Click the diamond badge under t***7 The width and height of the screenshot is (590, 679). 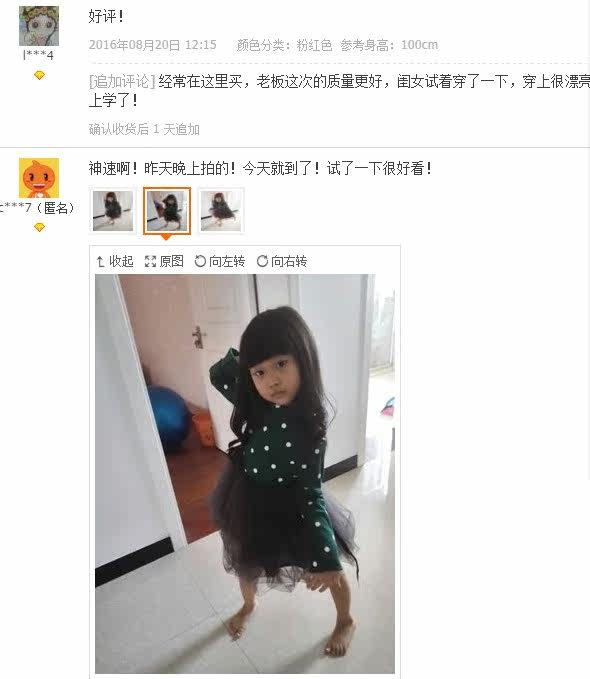tap(39, 227)
